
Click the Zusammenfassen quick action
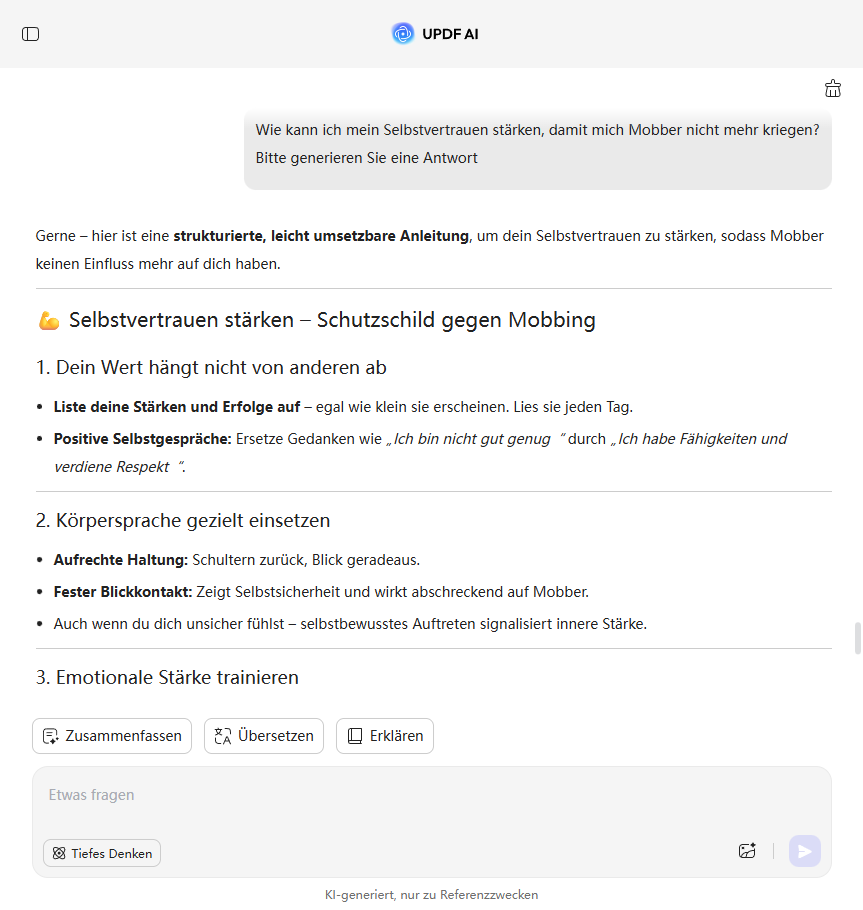click(112, 736)
